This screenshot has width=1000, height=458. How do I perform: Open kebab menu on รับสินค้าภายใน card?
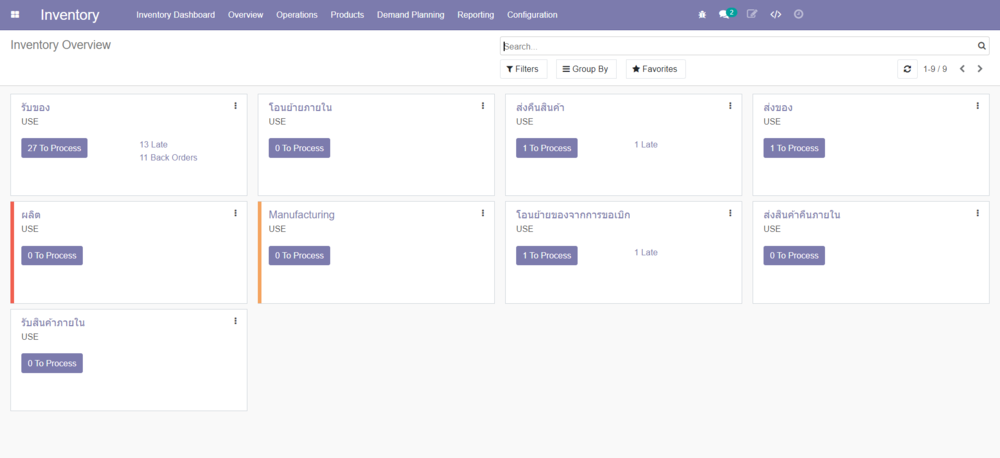tap(235, 321)
